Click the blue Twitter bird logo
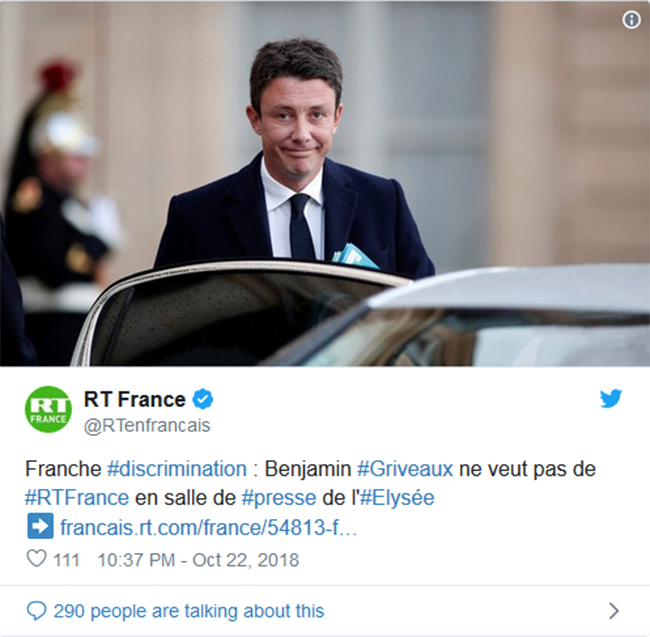This screenshot has width=650, height=637. click(611, 398)
